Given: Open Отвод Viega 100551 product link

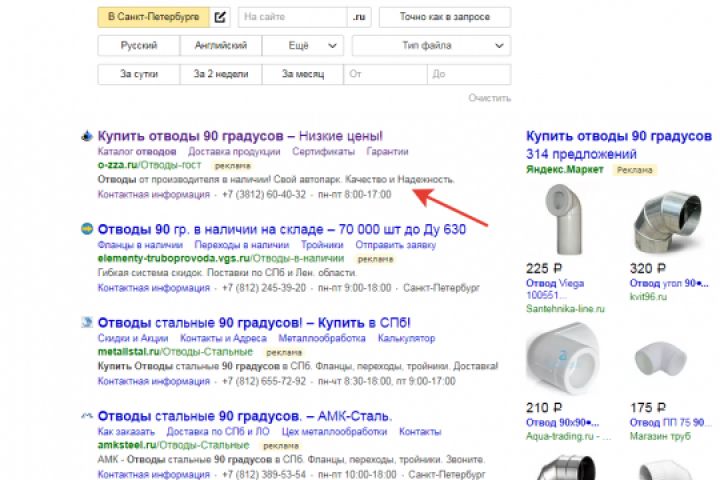Looking at the screenshot, I should 555,289.
